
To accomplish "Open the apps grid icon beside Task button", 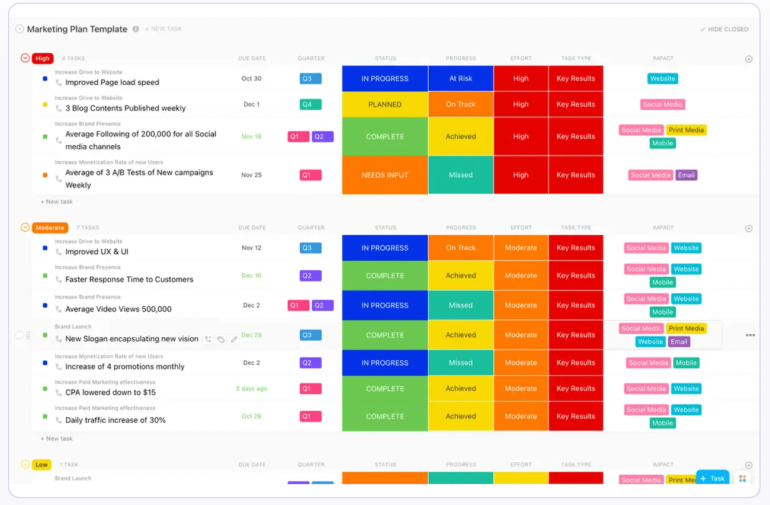I will pyautogui.click(x=742, y=478).
